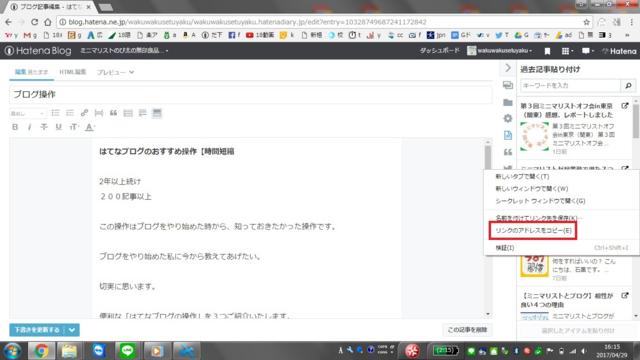
Task: Open the Hatena bookmark icon in header
Action: (x=547, y=51)
